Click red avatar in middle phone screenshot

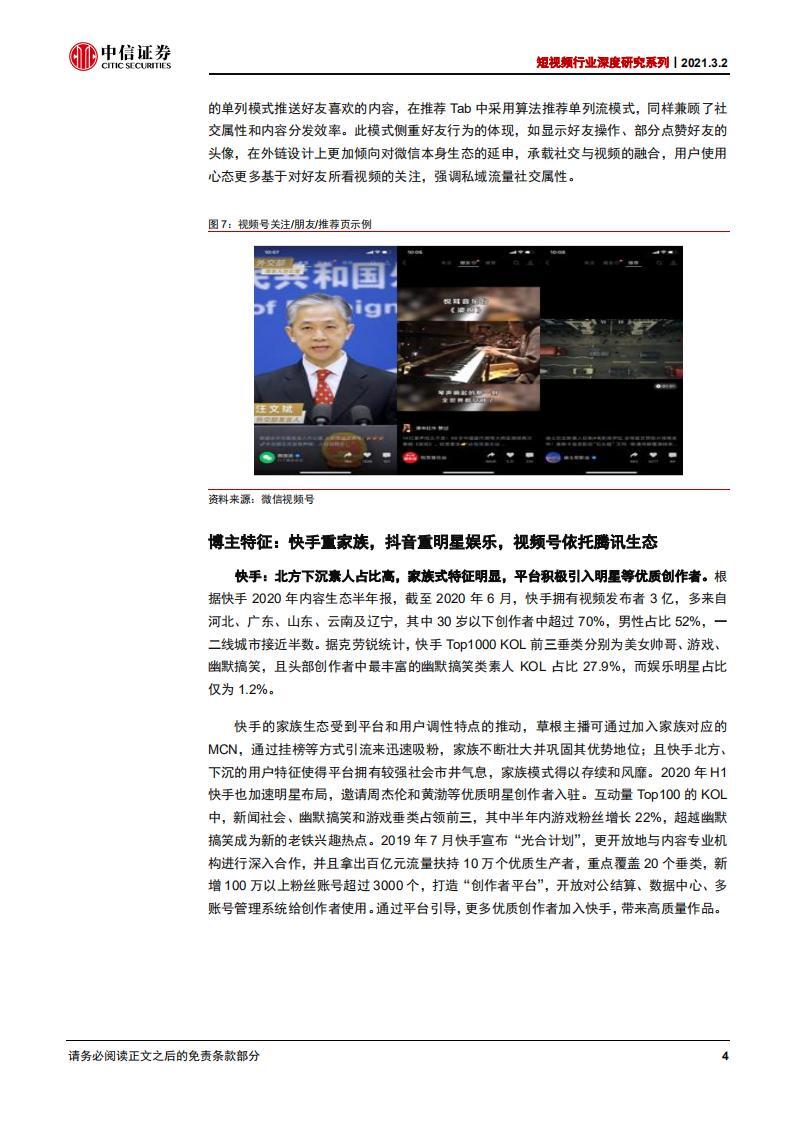[410, 457]
